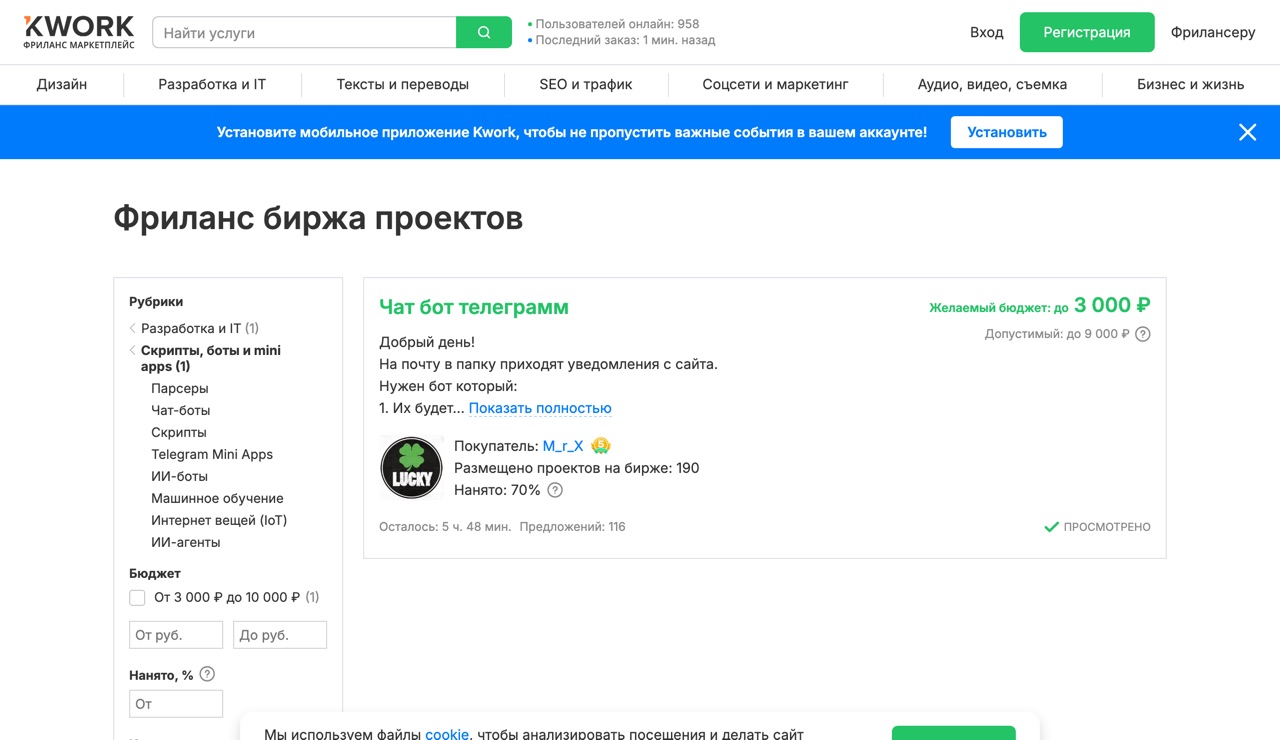Click the Нанято % От input field
This screenshot has width=1280, height=740.
pyautogui.click(x=176, y=704)
